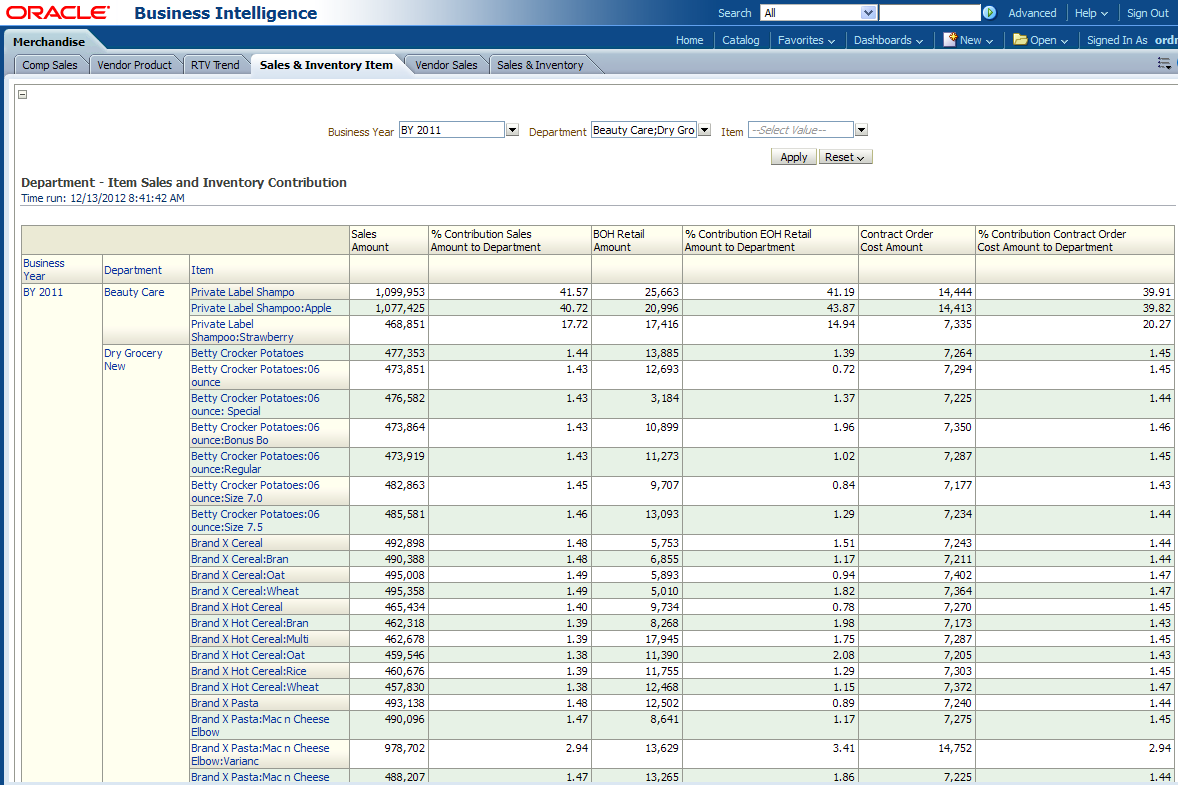Click into the search text field

click(929, 13)
